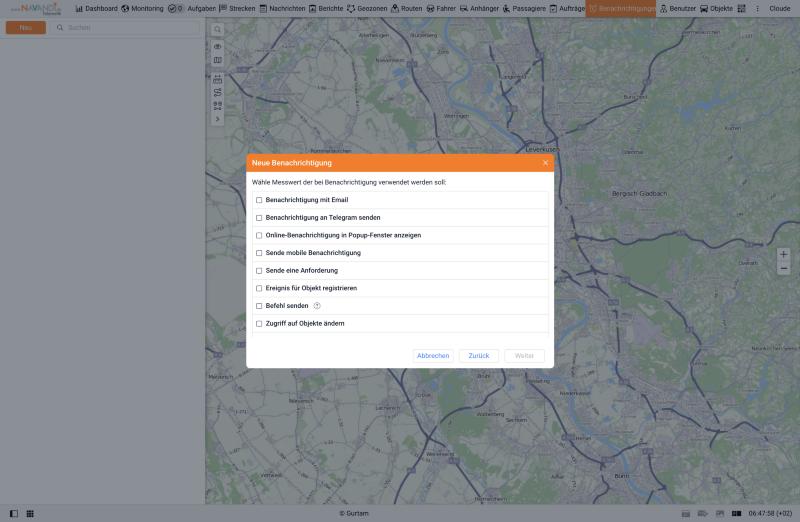The width and height of the screenshot is (800, 522).
Task: Open the Geozonen section
Action: 367,9
